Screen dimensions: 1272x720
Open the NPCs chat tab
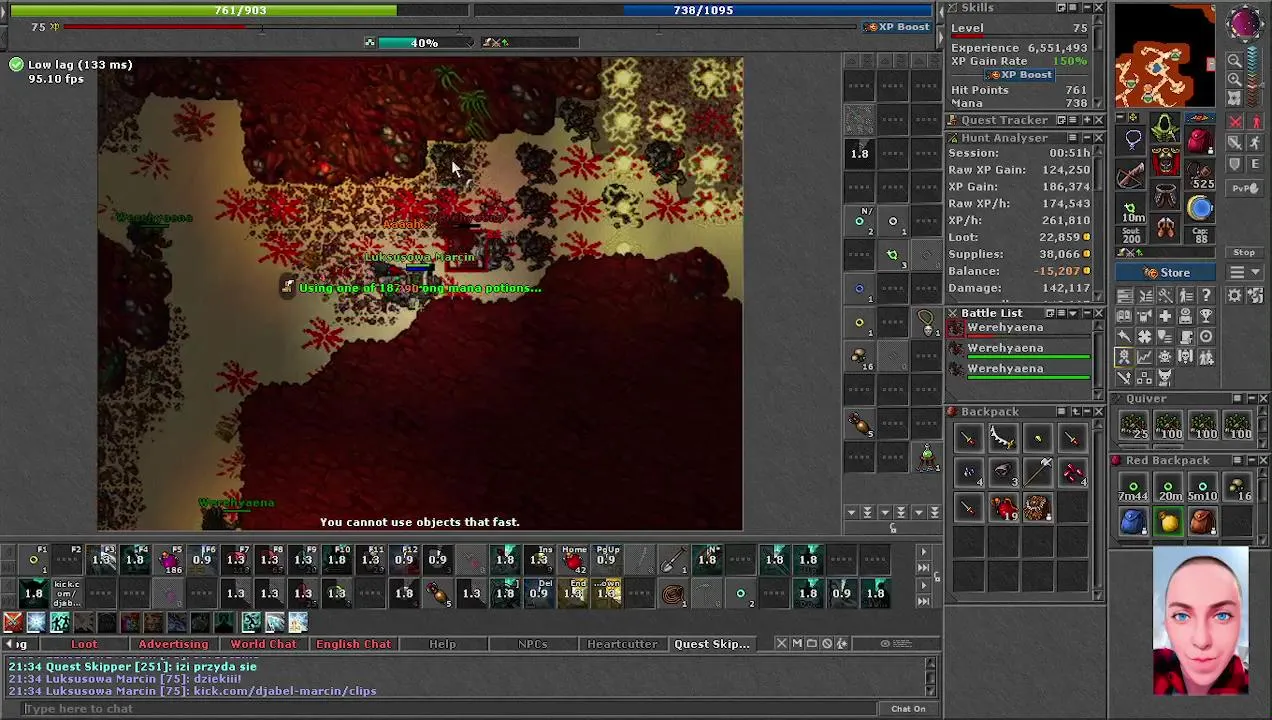coord(532,644)
